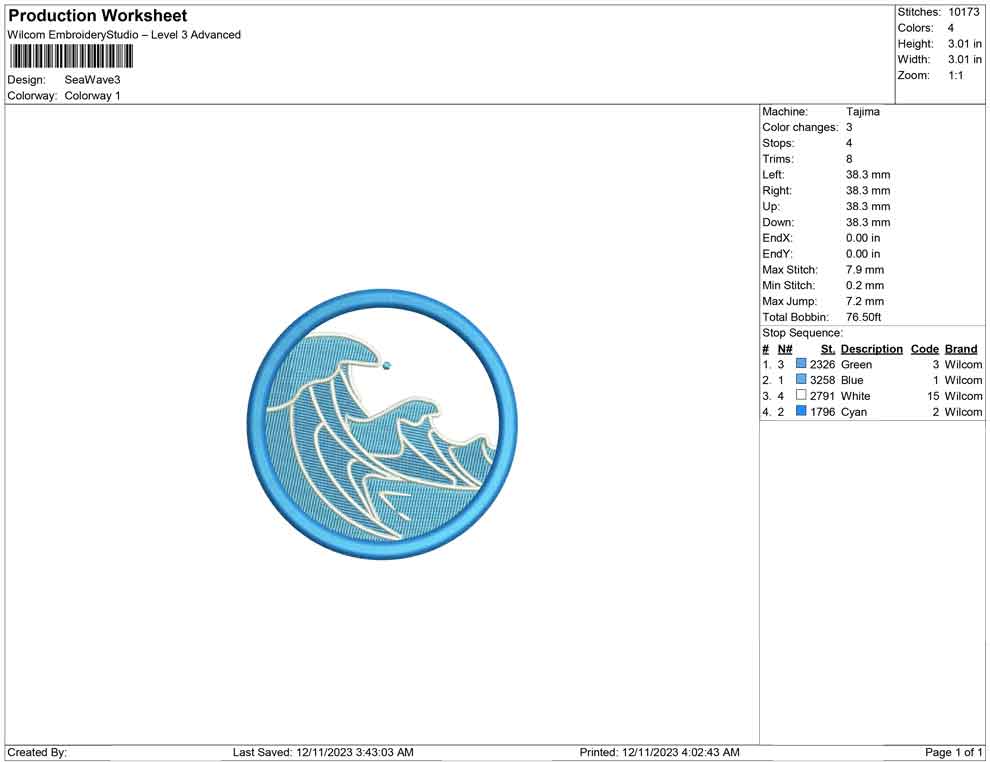Click the St. column header
990x762 pixels.
coord(827,349)
